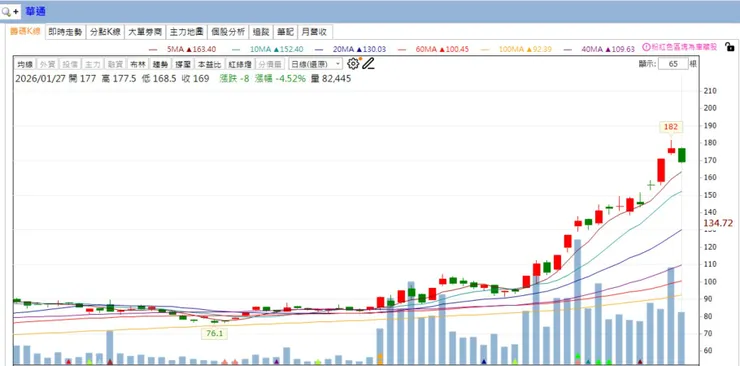
Task: Toggle 趨勢 trend overlay
Action: [160, 64]
